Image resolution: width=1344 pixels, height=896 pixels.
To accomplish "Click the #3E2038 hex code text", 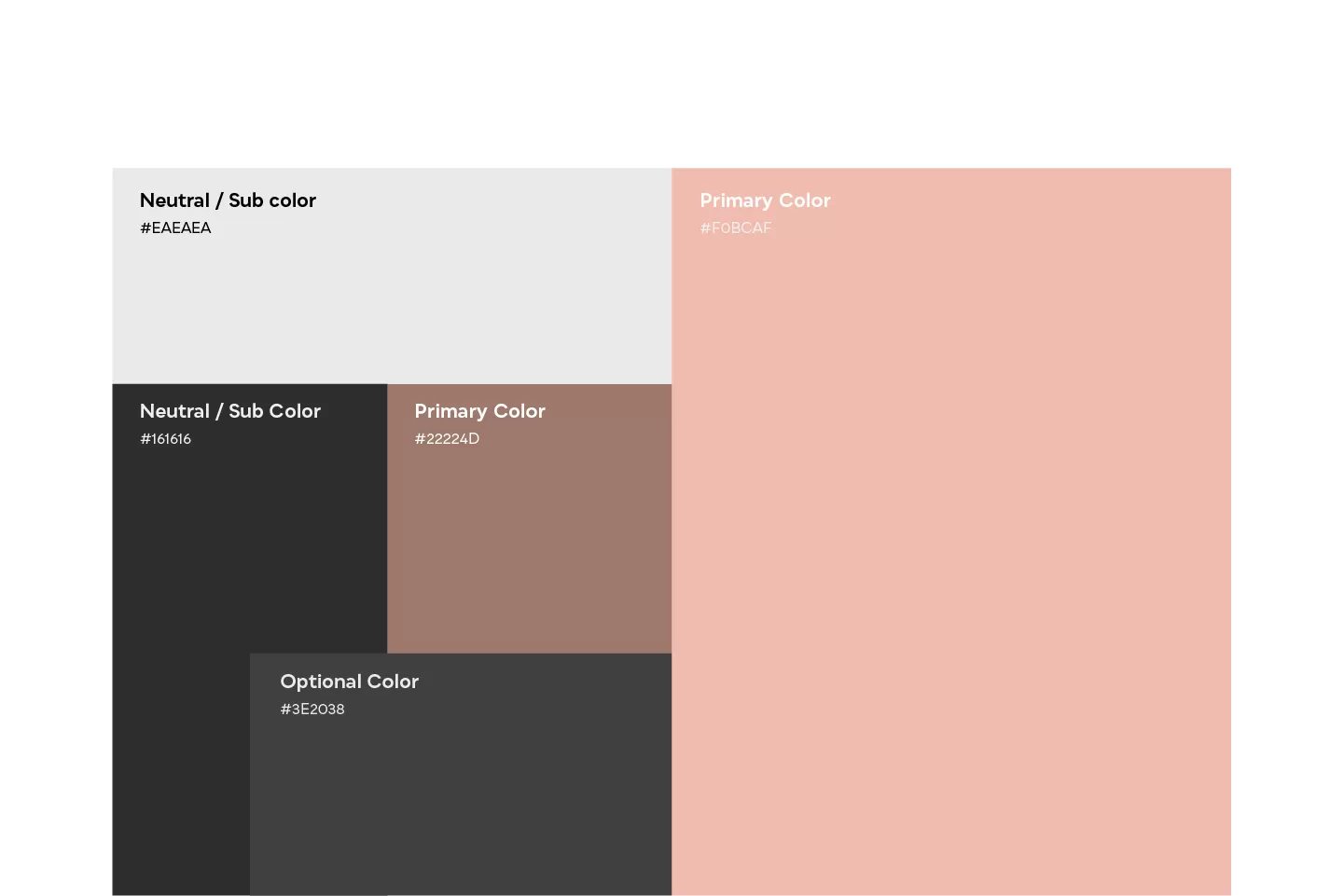I will [x=312, y=710].
